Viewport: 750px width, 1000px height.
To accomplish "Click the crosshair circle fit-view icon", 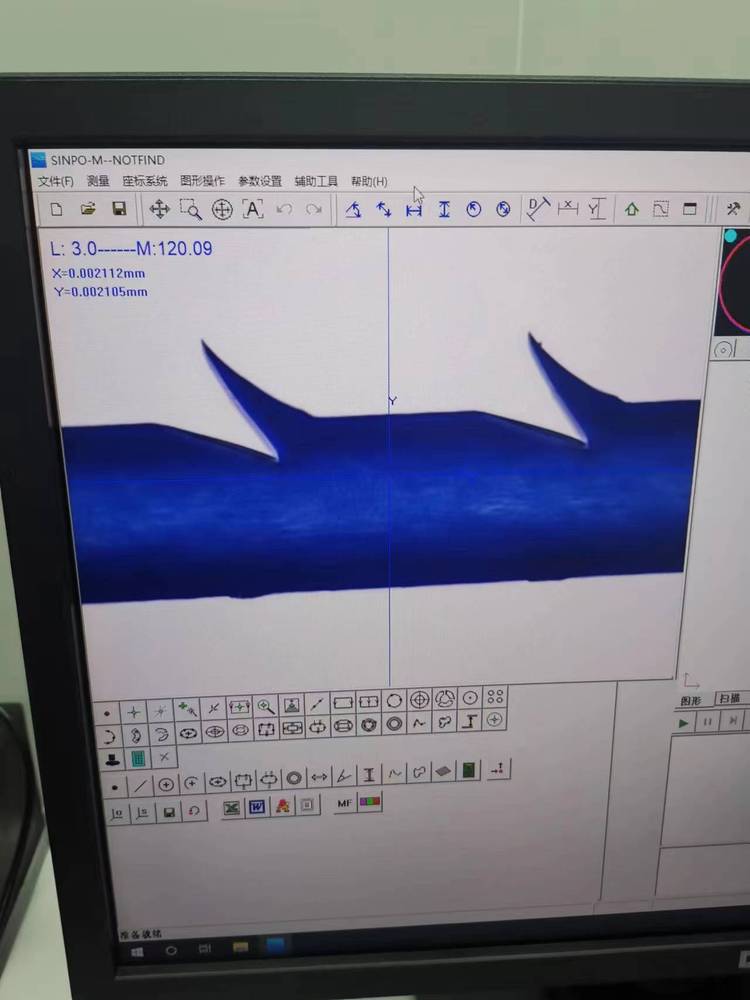I will [222, 209].
